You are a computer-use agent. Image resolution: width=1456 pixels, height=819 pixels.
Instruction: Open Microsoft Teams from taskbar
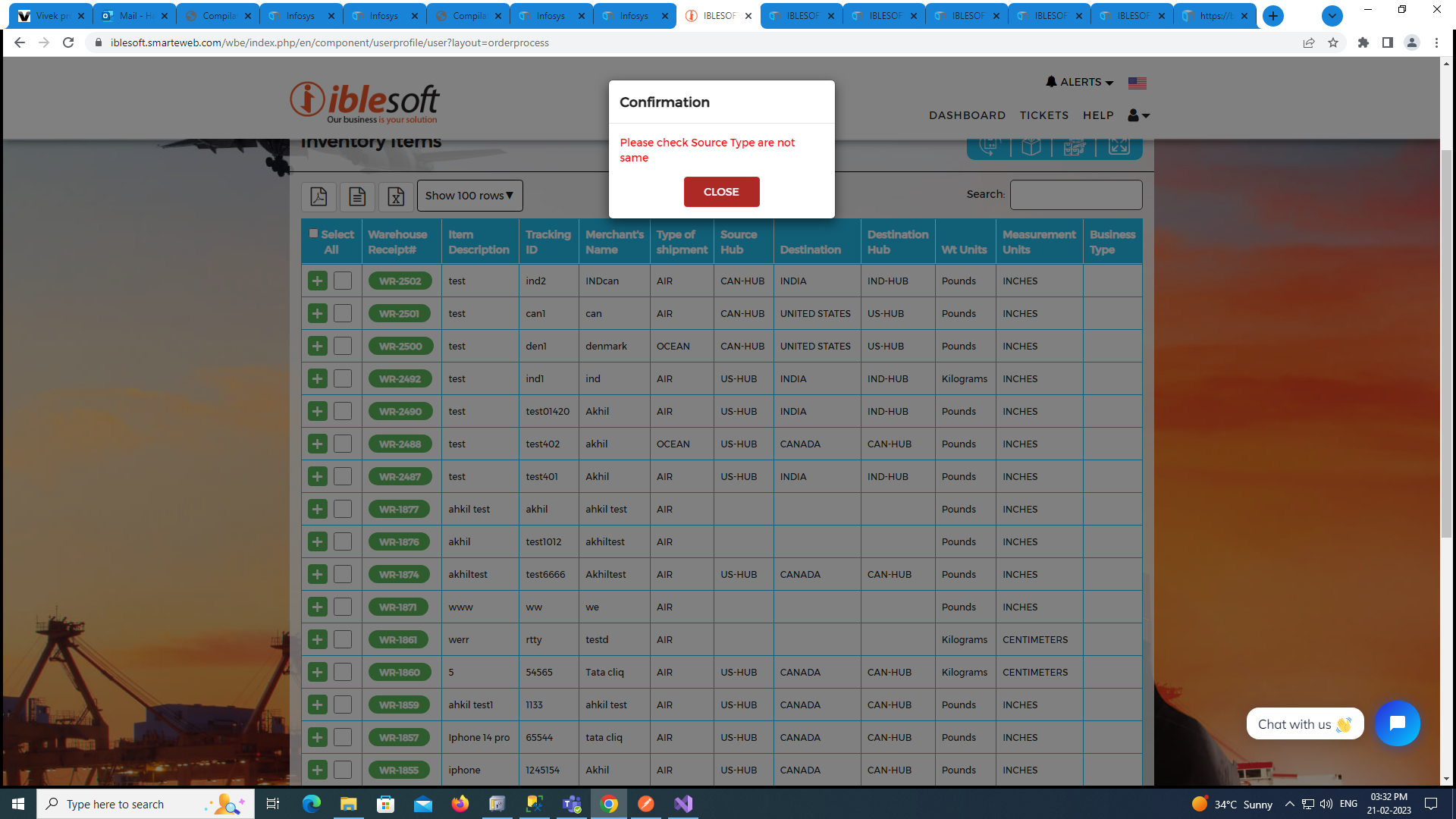point(572,804)
